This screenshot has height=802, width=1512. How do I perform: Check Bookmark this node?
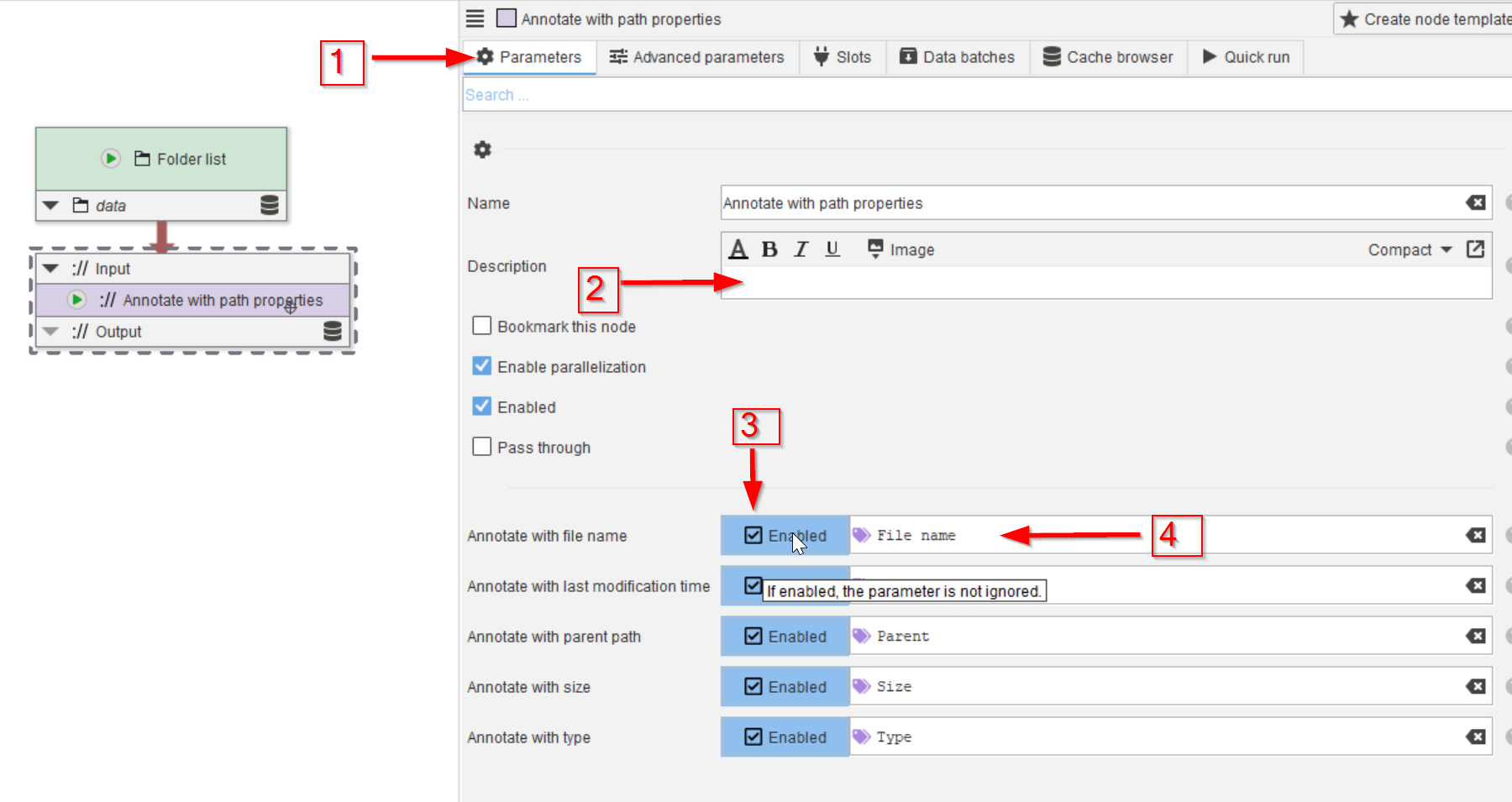(482, 326)
